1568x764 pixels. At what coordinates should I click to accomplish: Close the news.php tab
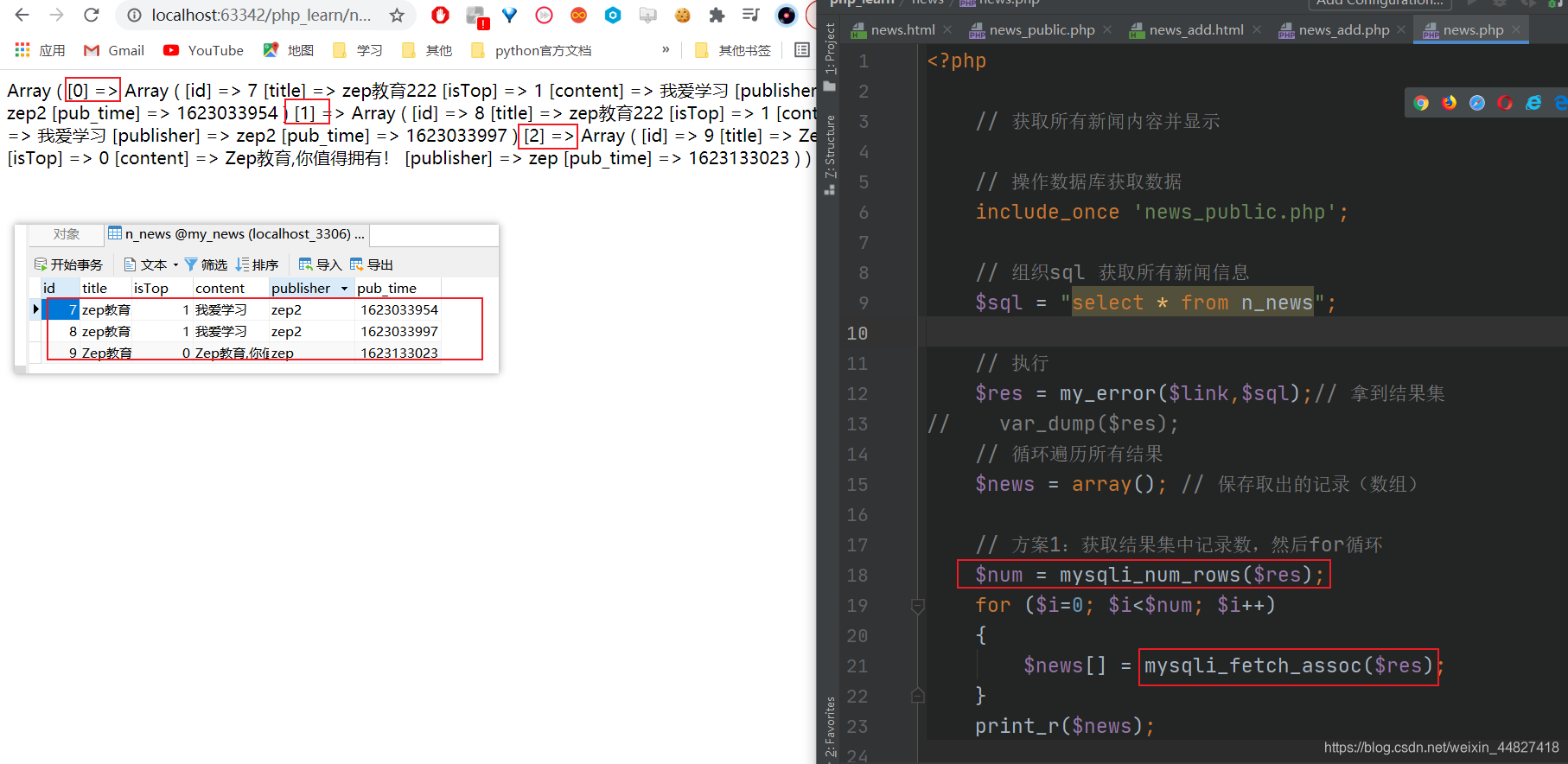pyautogui.click(x=1516, y=29)
